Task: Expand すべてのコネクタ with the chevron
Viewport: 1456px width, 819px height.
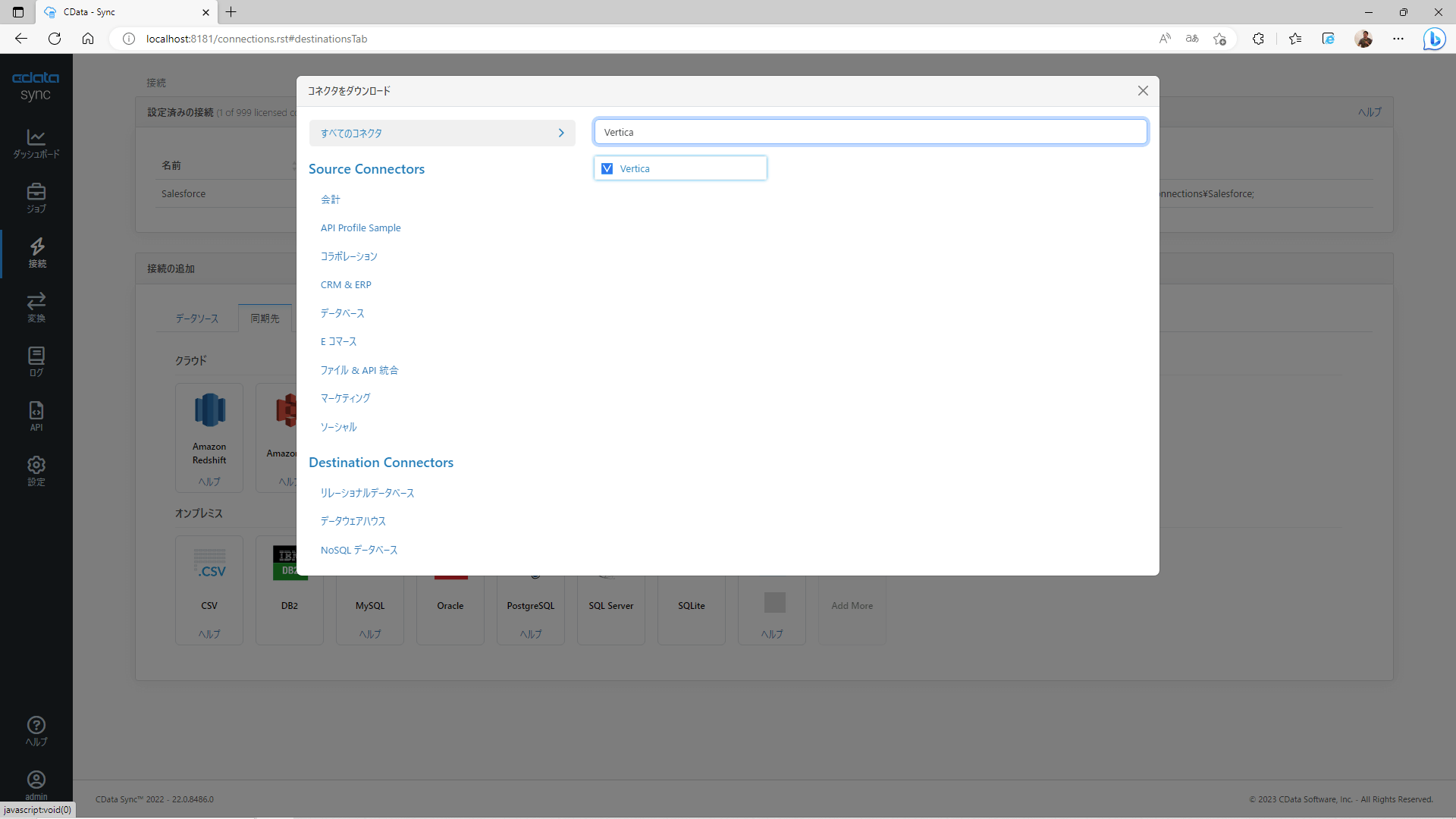Action: pyautogui.click(x=561, y=133)
